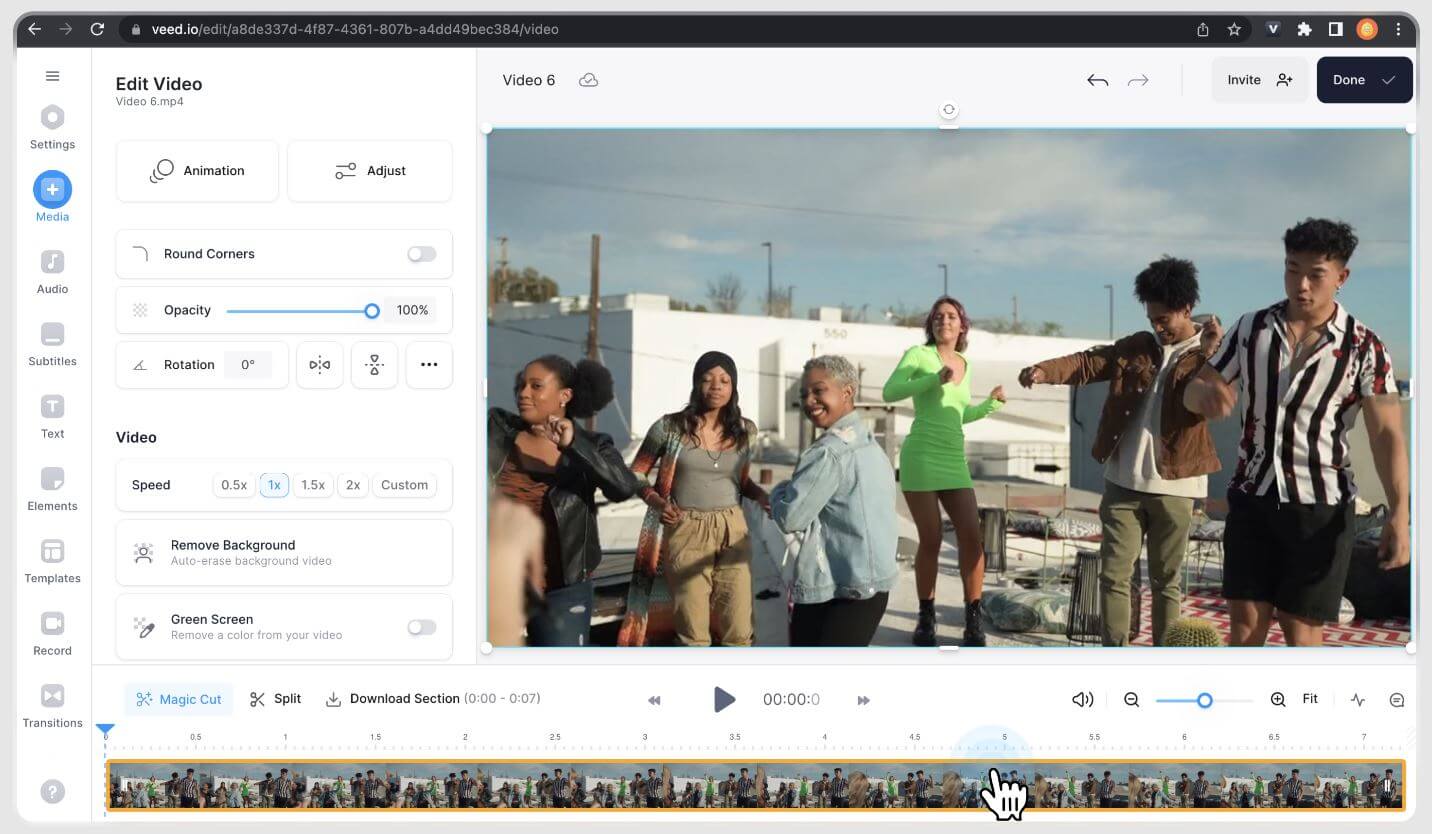Flip the video horizontally
1432x834 pixels.
coord(320,365)
